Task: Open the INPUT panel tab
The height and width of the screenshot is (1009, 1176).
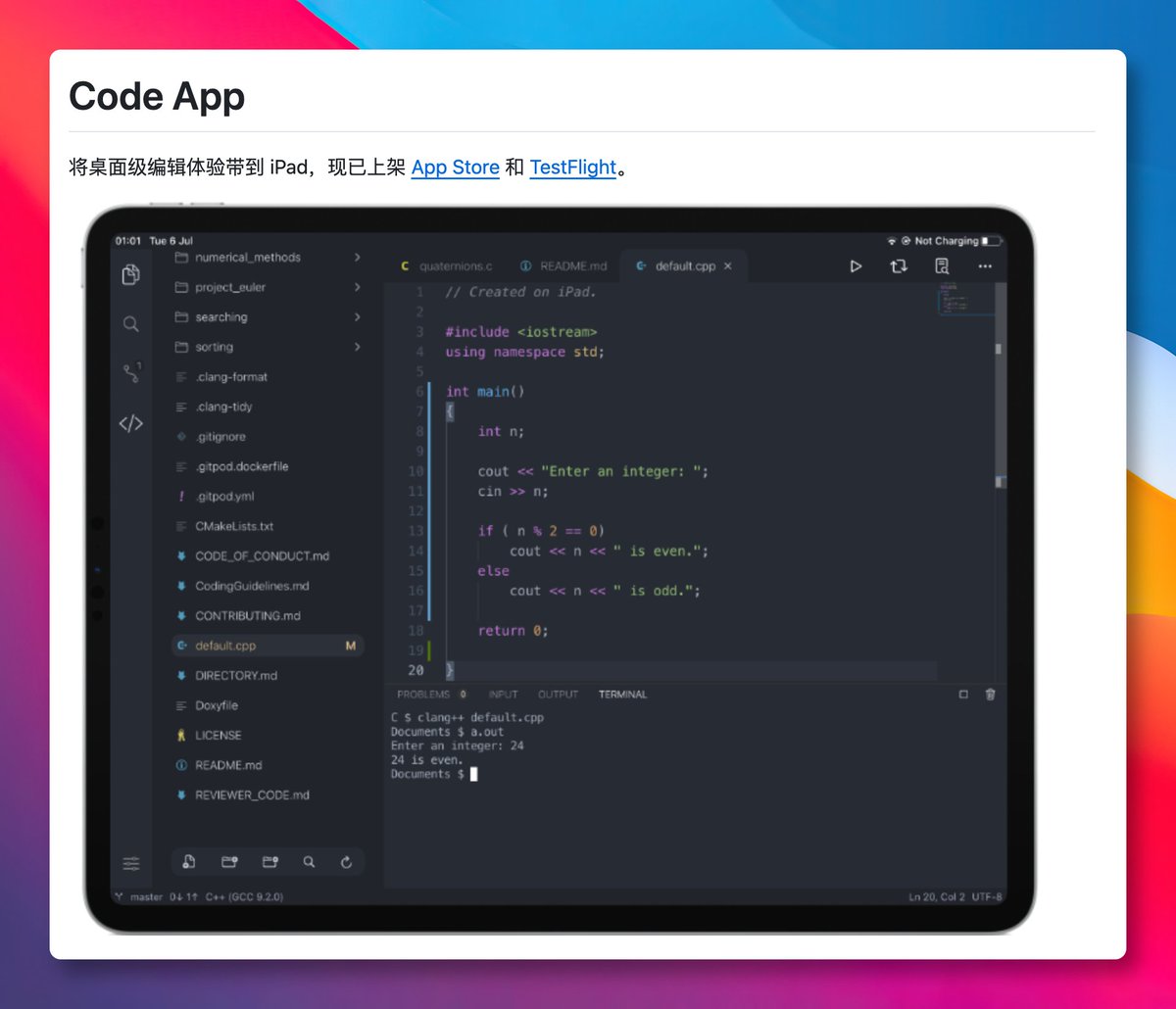Action: (x=503, y=695)
